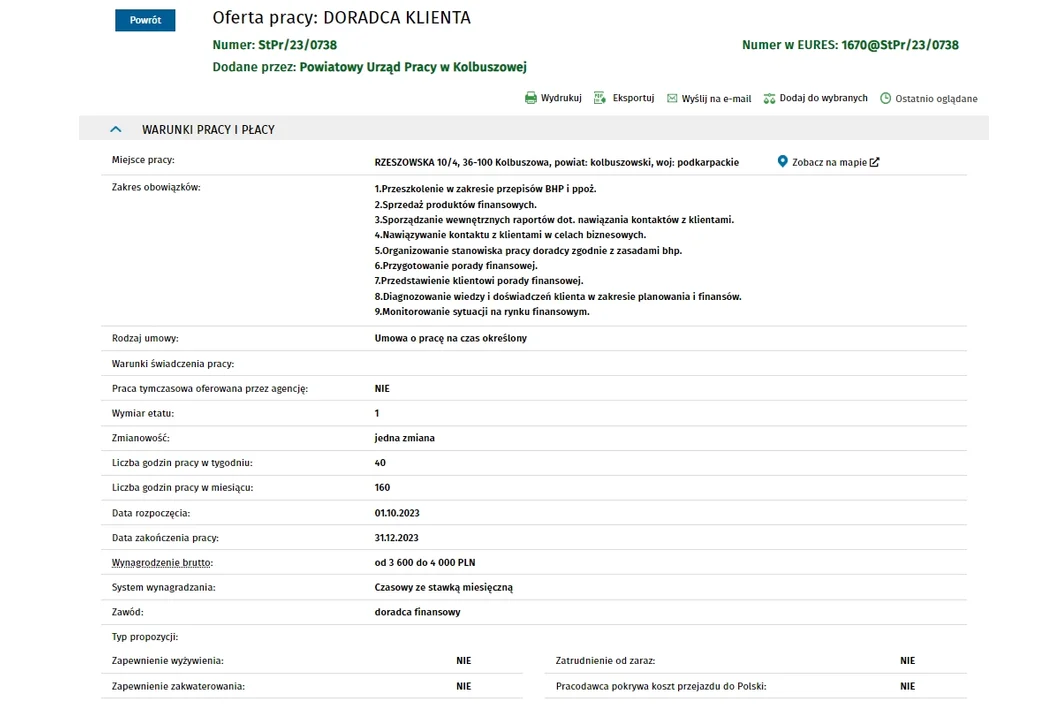Click the Wynagrodzenie brutto underlined label

click(x=162, y=563)
